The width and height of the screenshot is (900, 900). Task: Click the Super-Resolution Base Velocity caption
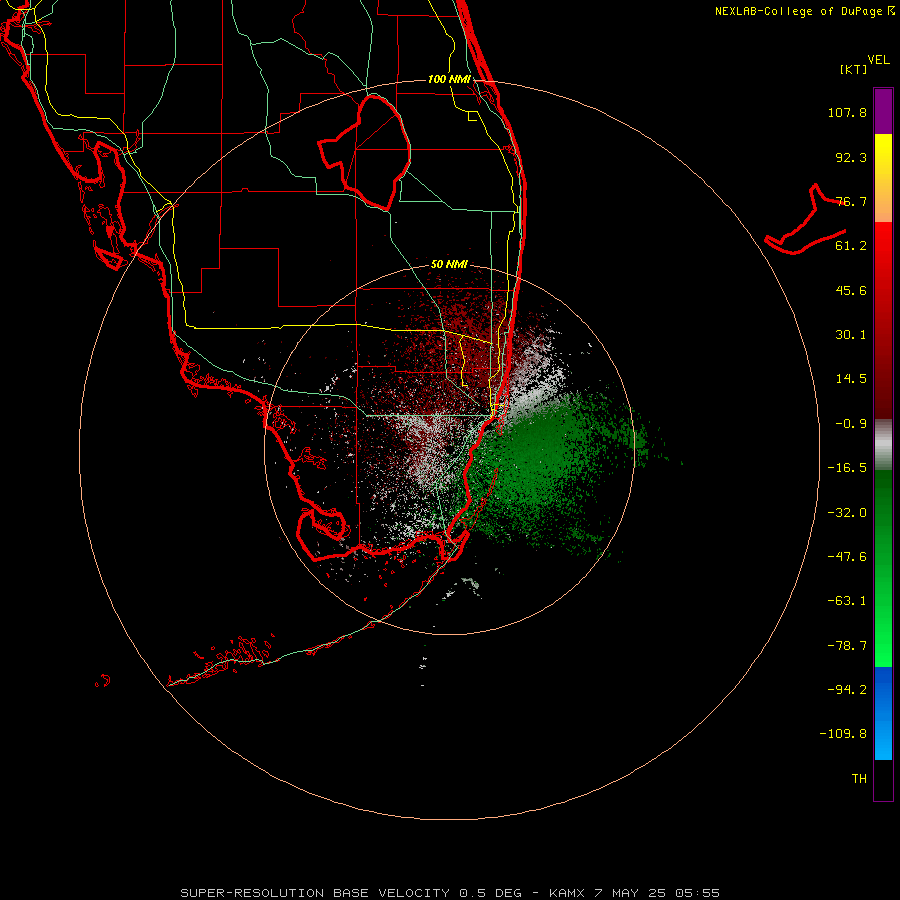(450, 893)
